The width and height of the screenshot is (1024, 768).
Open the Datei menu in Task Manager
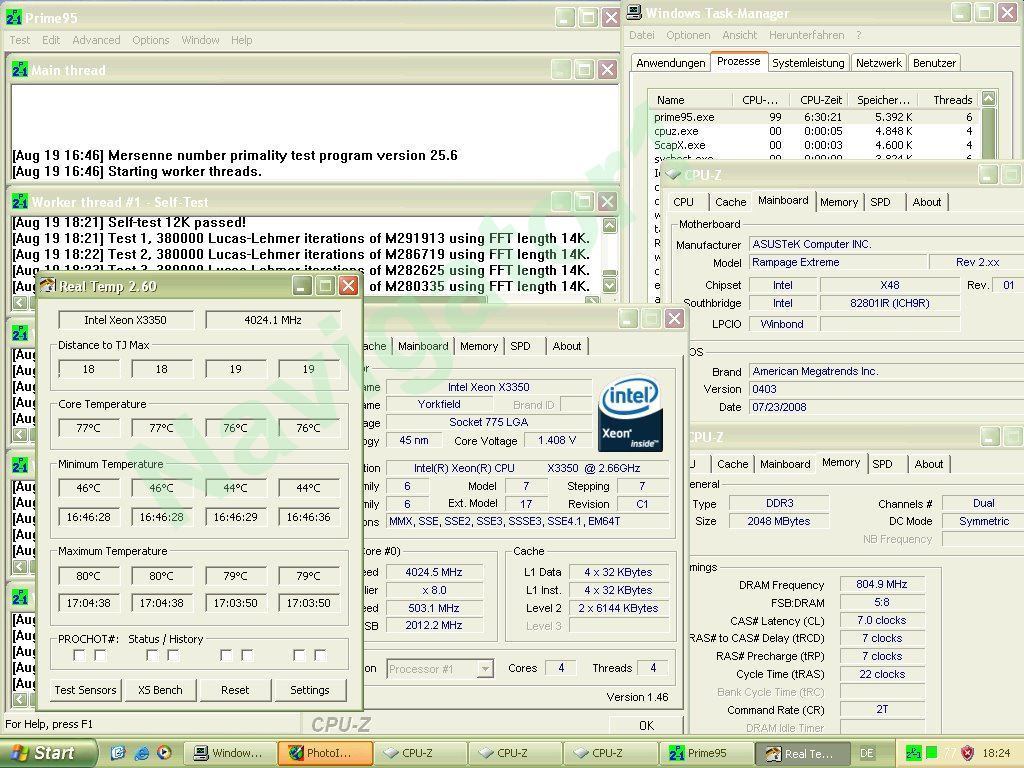tap(641, 35)
